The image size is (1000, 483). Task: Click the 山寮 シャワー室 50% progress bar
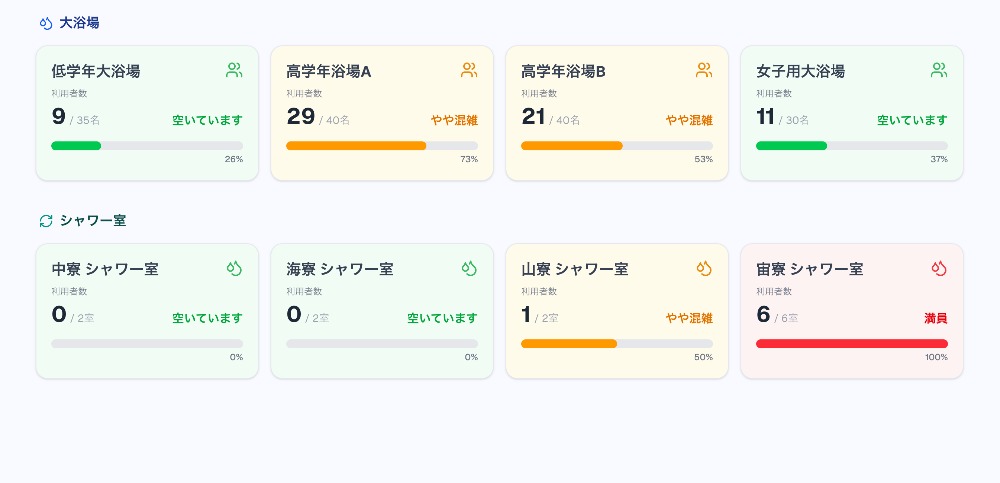[x=616, y=344]
